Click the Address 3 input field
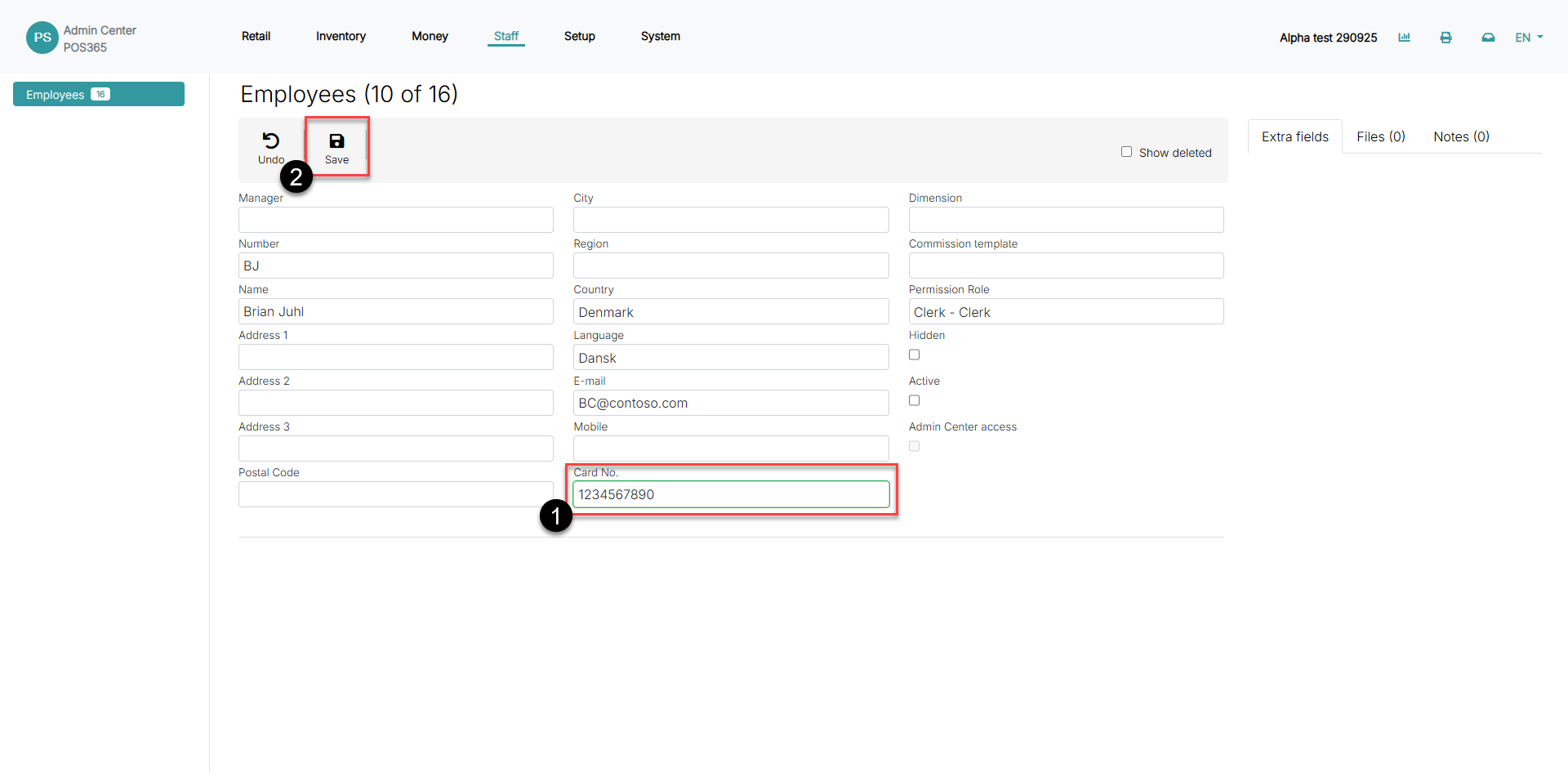 396,448
